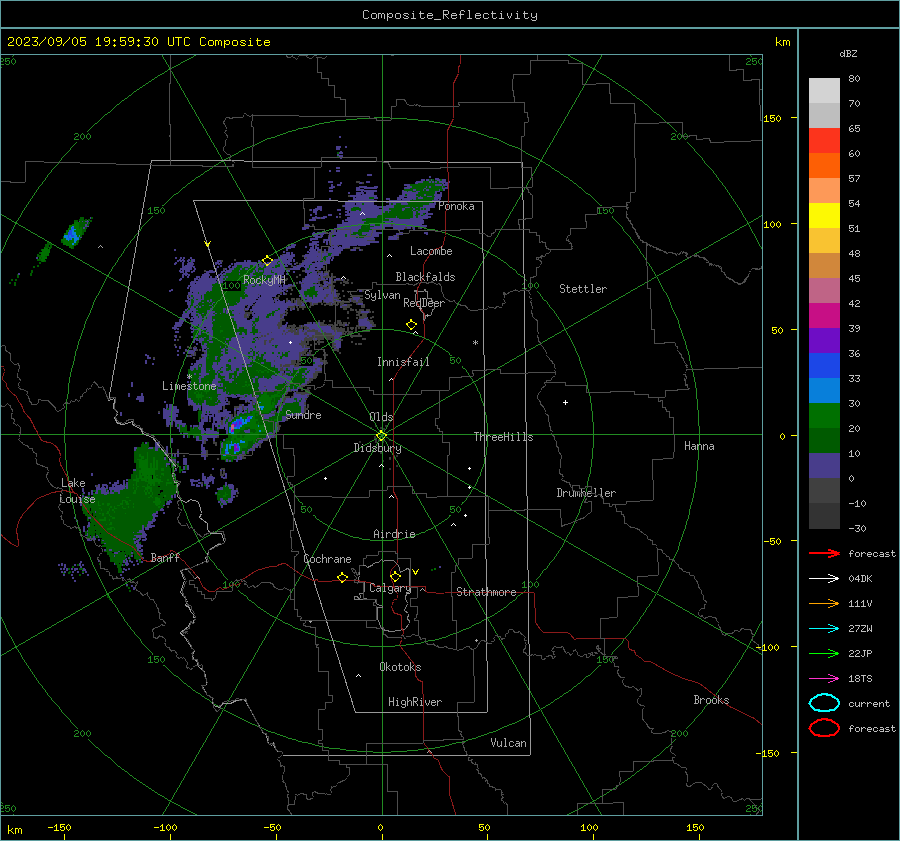Click the red forecast ellipse icon
The width and height of the screenshot is (900, 841).
point(824,728)
